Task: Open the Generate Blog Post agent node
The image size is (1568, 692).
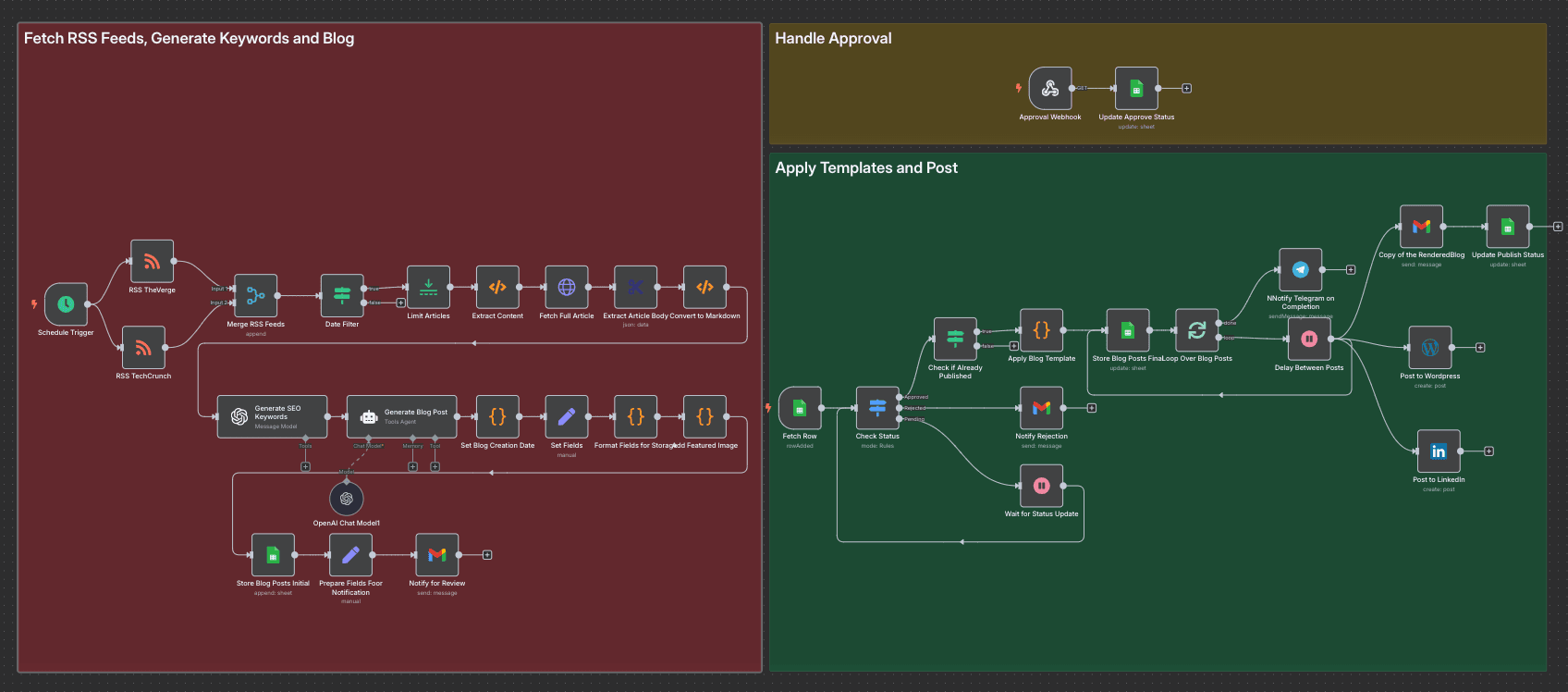Action: (x=402, y=417)
